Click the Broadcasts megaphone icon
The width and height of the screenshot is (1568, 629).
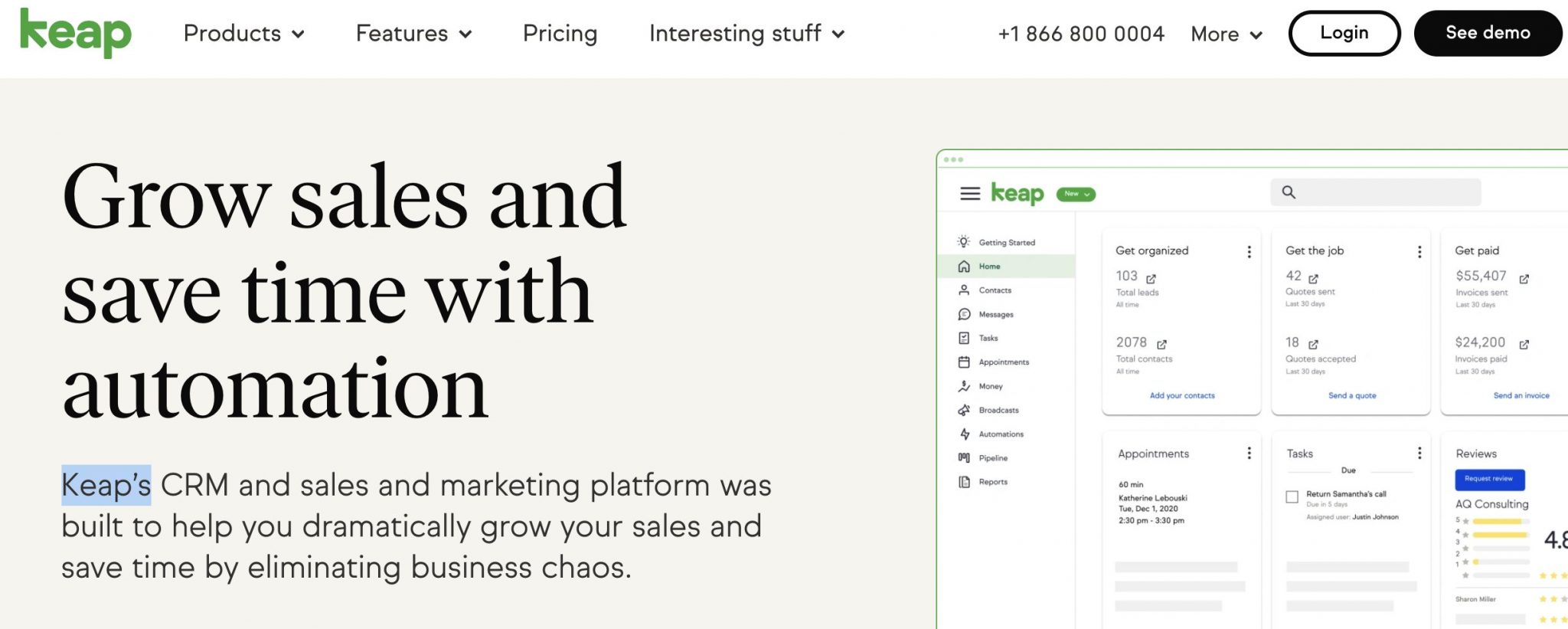tap(964, 410)
